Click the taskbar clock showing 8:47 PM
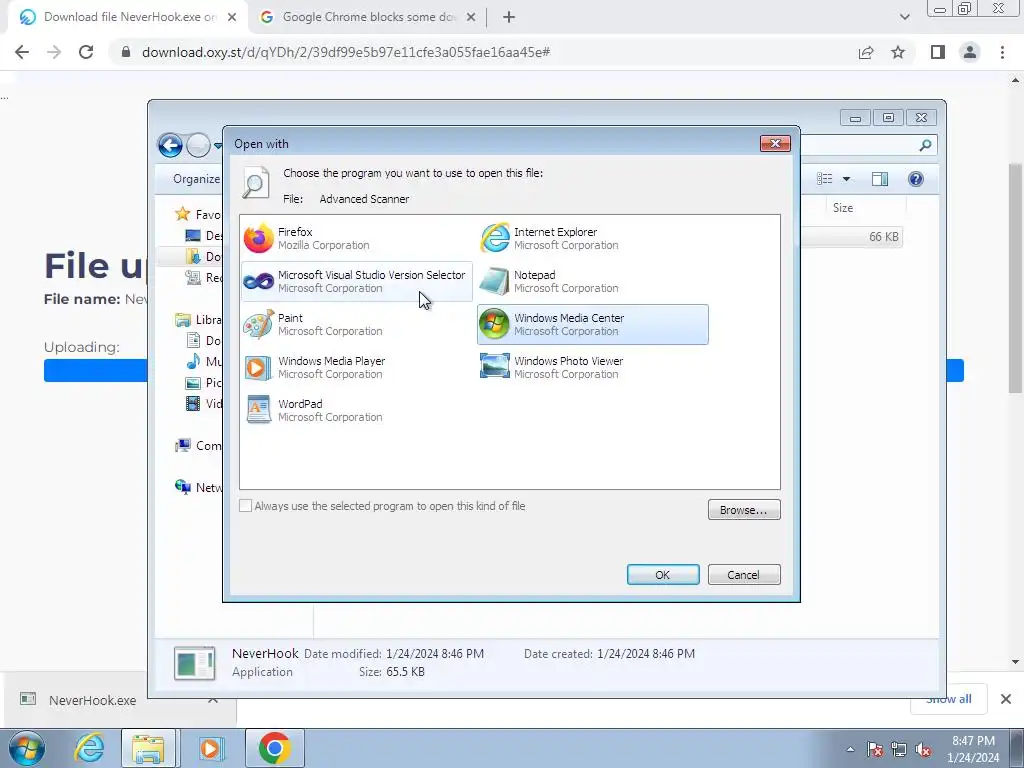The width and height of the screenshot is (1024, 768). 973,749
